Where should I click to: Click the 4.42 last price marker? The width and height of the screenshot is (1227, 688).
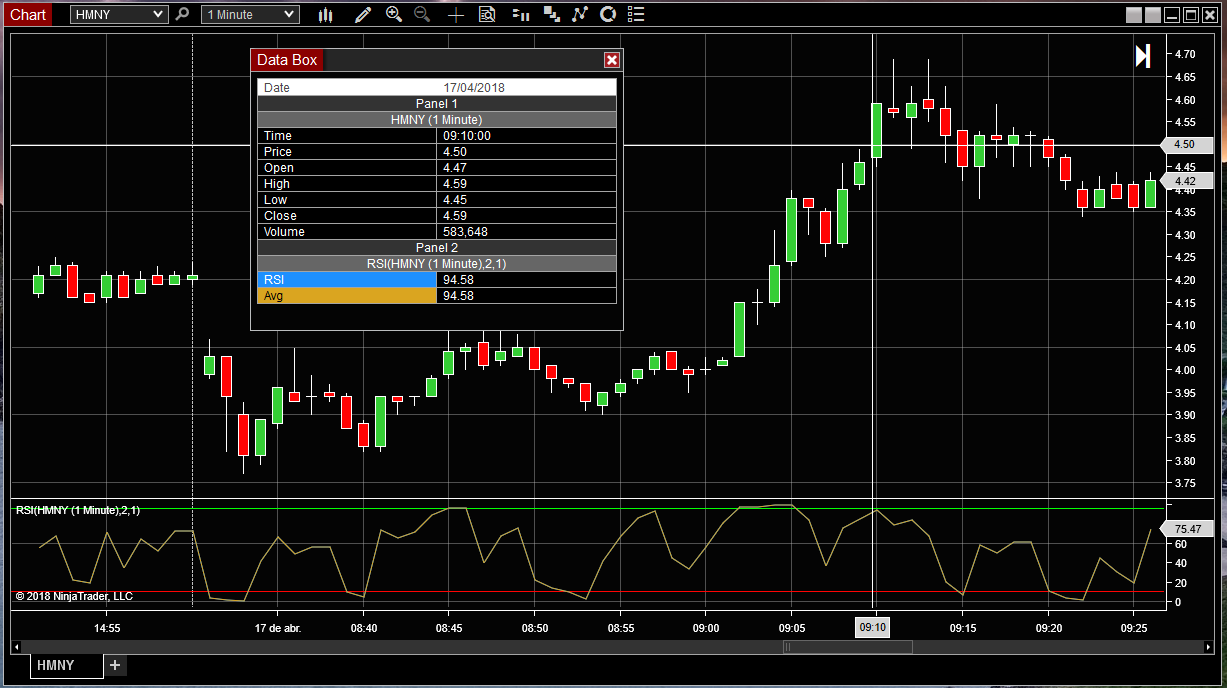(1185, 181)
